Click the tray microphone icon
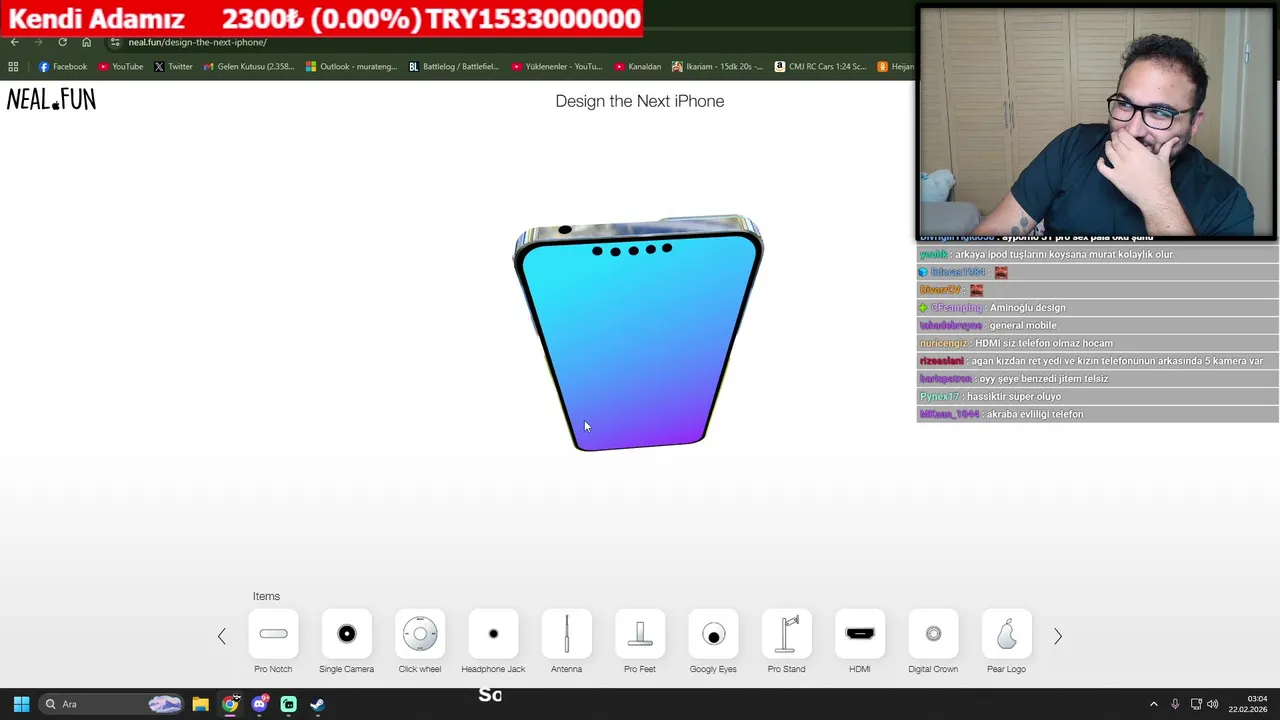The width and height of the screenshot is (1280, 720). tap(1175, 704)
